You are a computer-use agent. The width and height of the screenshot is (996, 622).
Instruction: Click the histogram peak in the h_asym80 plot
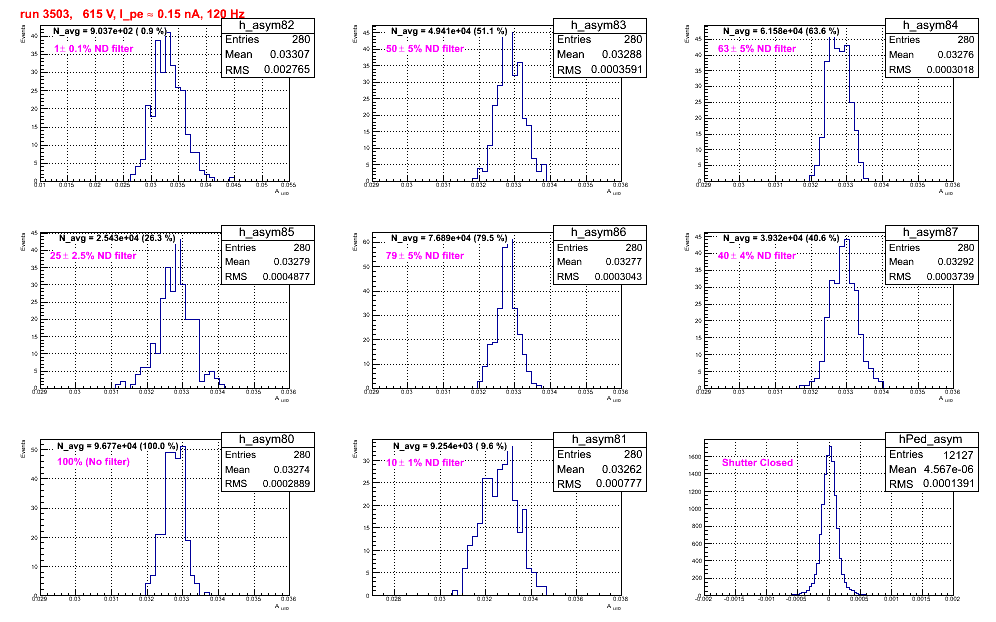coord(183,447)
